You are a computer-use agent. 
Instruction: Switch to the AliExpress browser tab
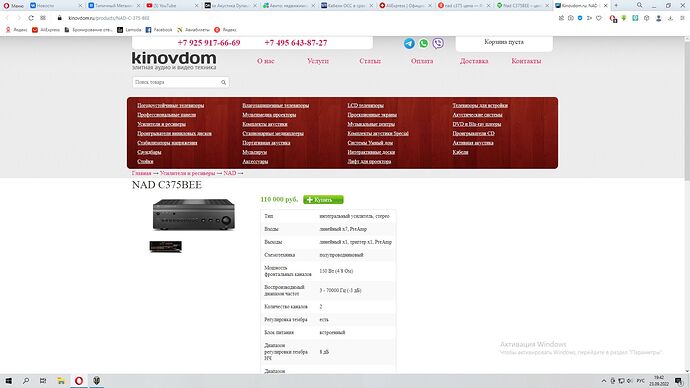(x=405, y=6)
